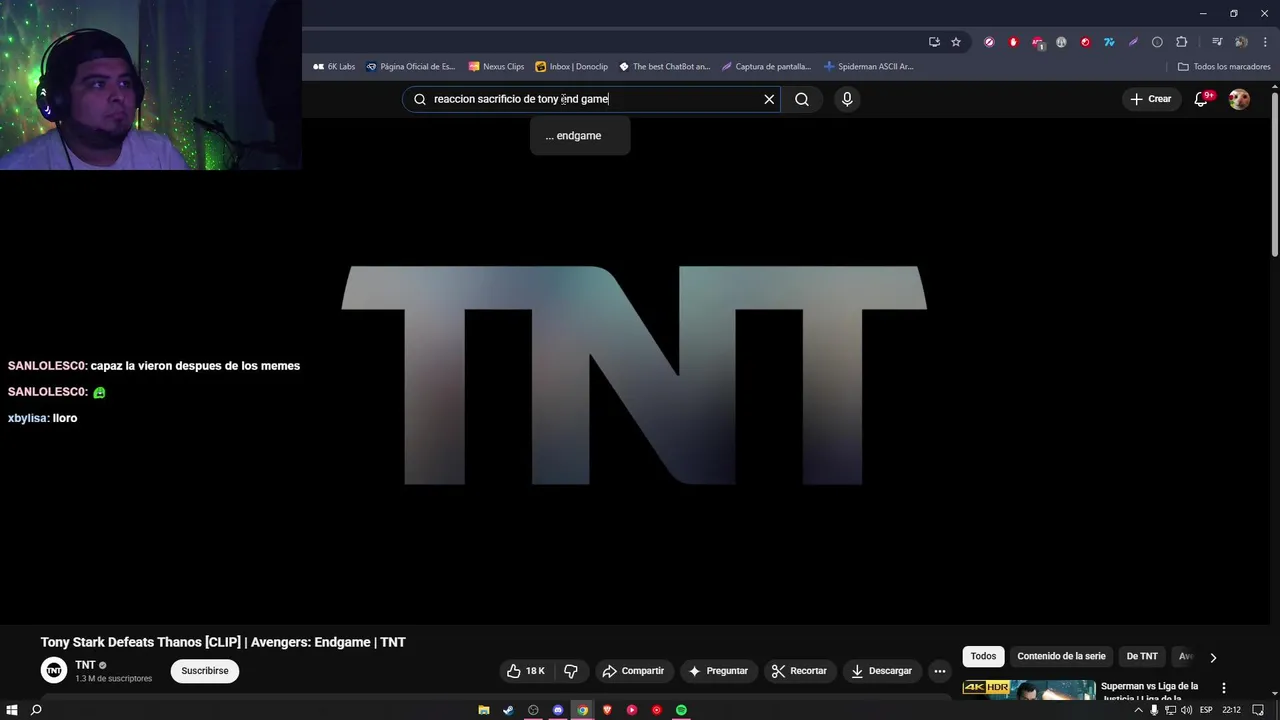Open the Windows notification center
The width and height of the screenshot is (1280, 720).
click(1258, 710)
